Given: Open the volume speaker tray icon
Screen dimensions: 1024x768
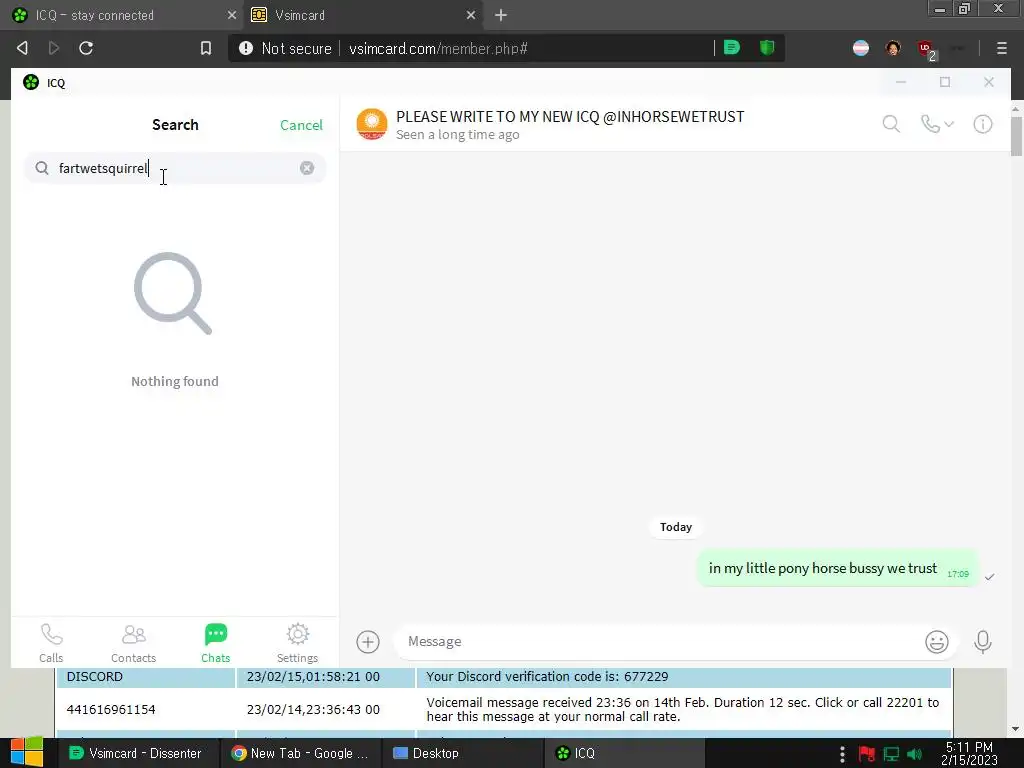Looking at the screenshot, I should coord(914,754).
